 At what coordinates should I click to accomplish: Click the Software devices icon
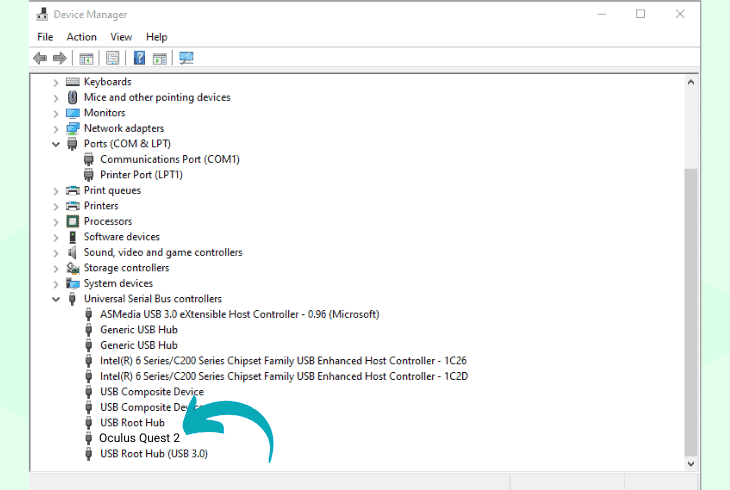tap(73, 237)
